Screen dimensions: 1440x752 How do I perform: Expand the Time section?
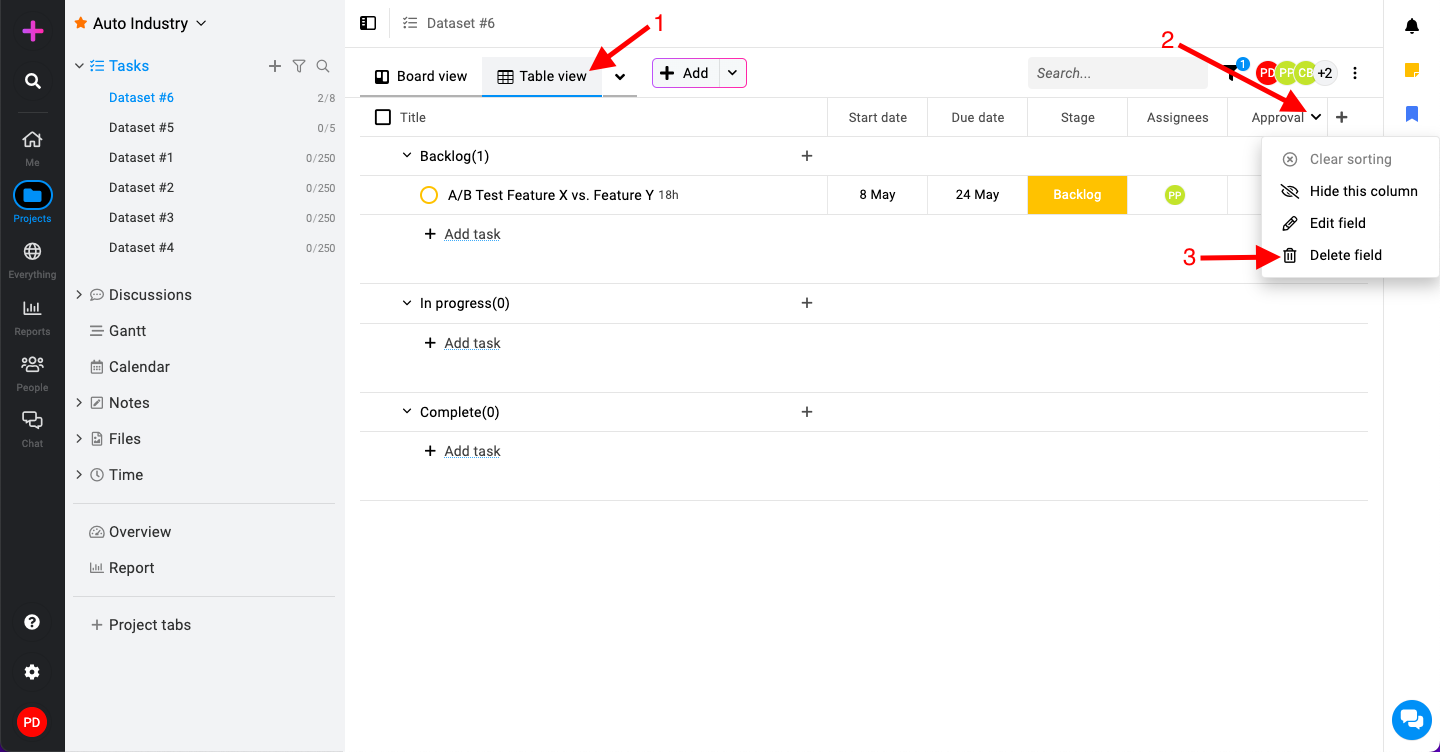[x=79, y=474]
